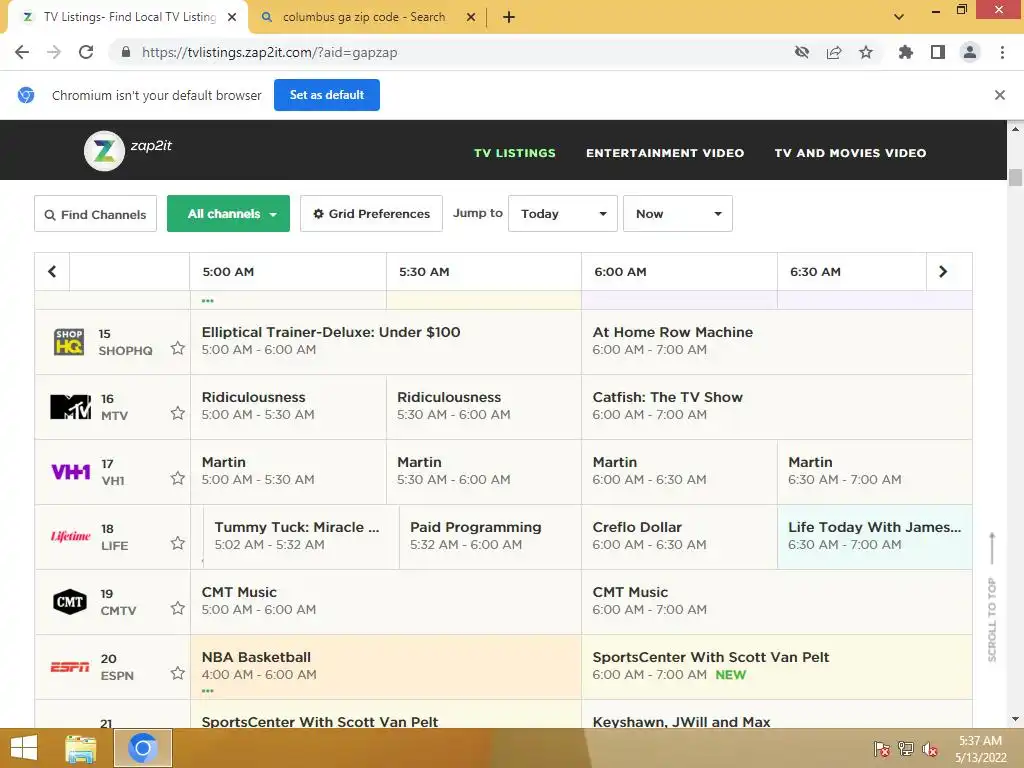Click the CMT channel logo
1024x768 pixels.
(70, 601)
